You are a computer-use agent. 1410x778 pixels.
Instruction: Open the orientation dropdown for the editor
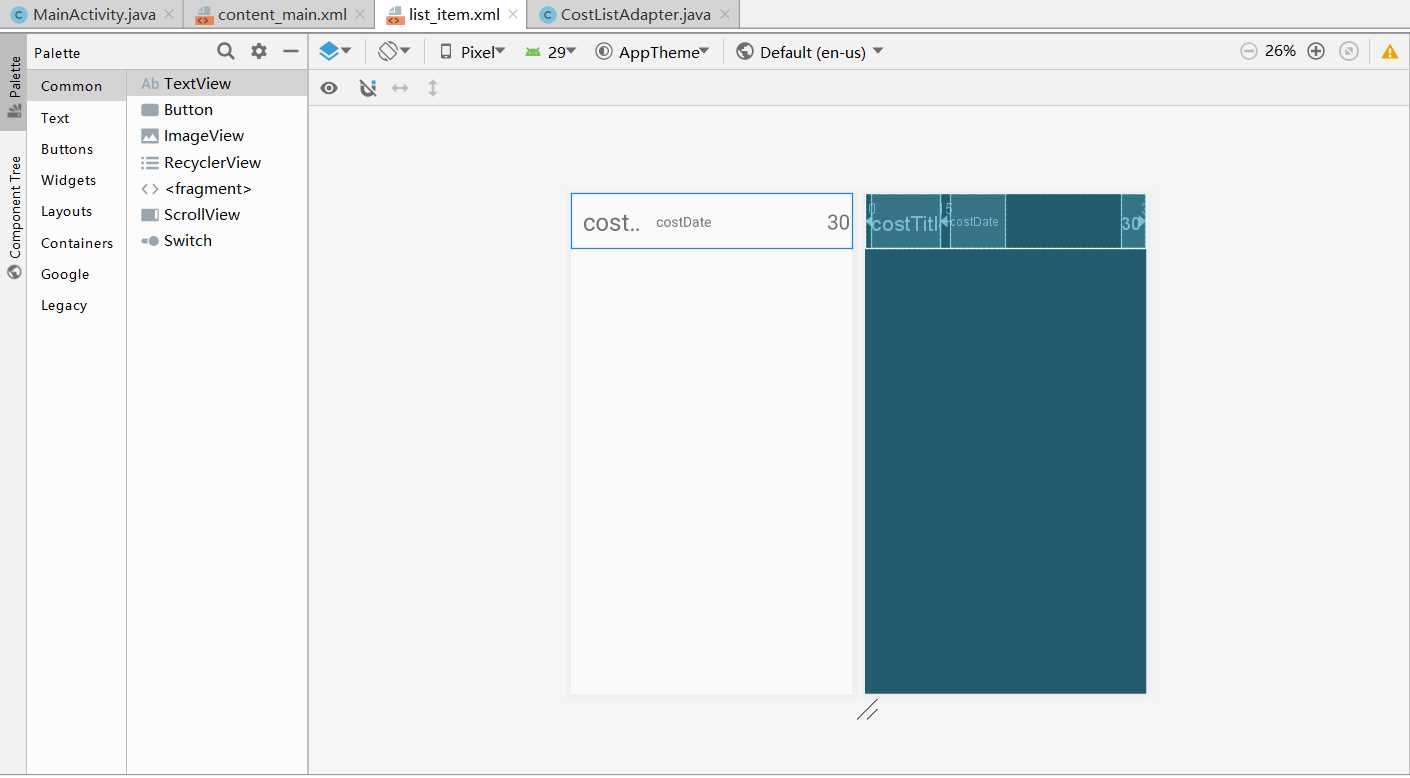[x=394, y=51]
